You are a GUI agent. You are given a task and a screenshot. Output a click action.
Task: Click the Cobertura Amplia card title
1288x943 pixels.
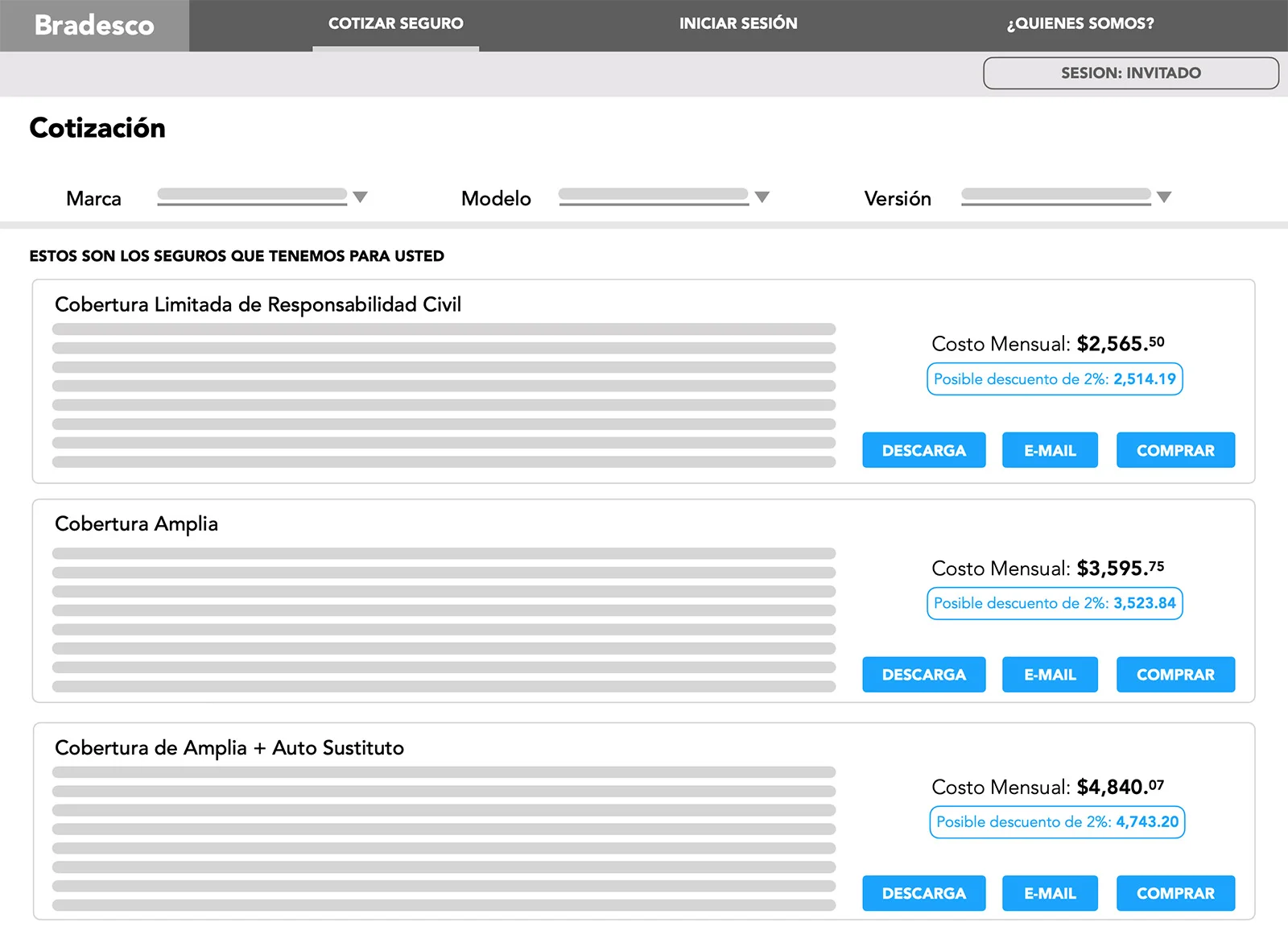click(x=136, y=524)
